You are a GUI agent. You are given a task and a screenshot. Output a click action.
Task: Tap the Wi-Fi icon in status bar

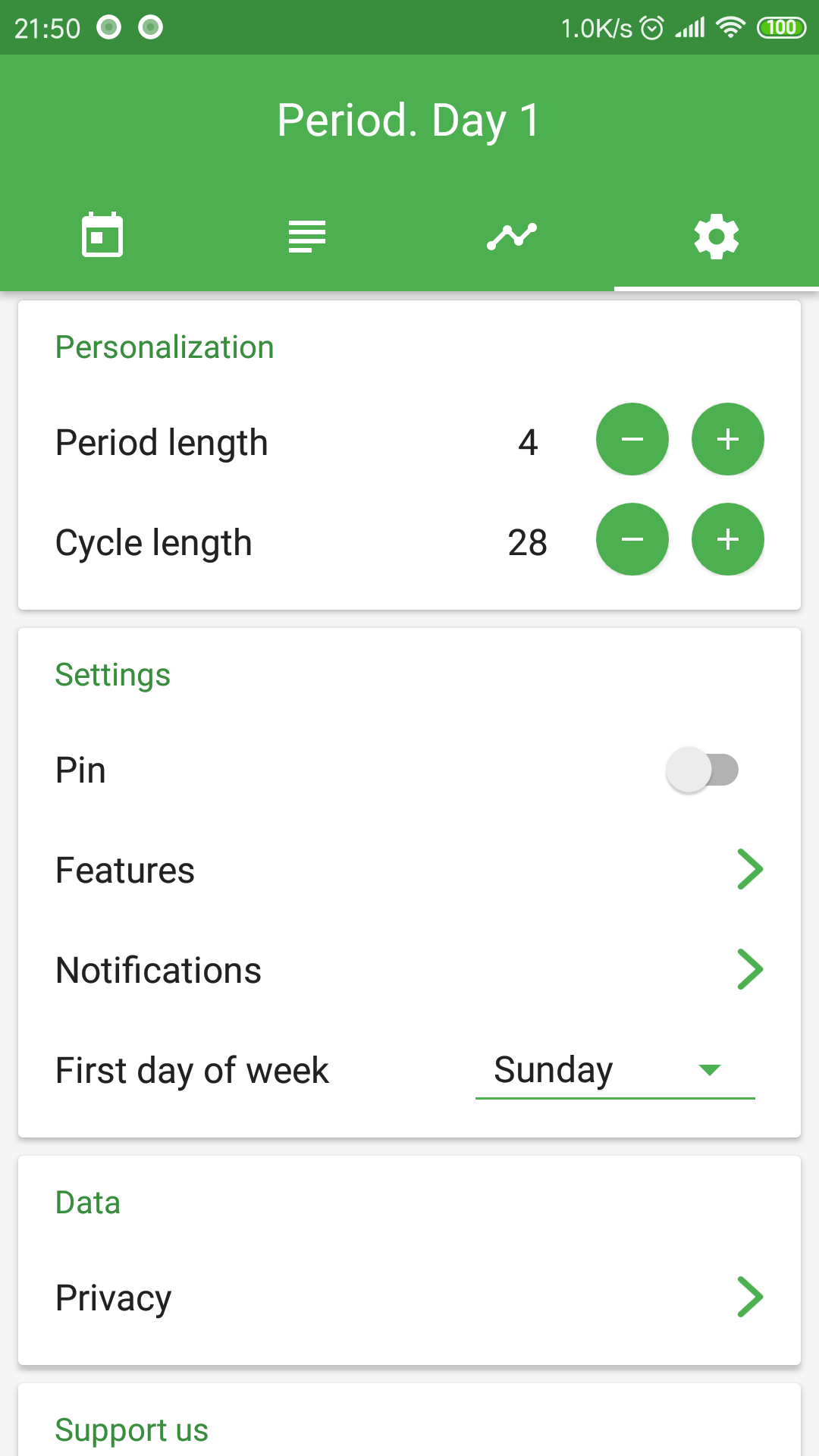[730, 28]
